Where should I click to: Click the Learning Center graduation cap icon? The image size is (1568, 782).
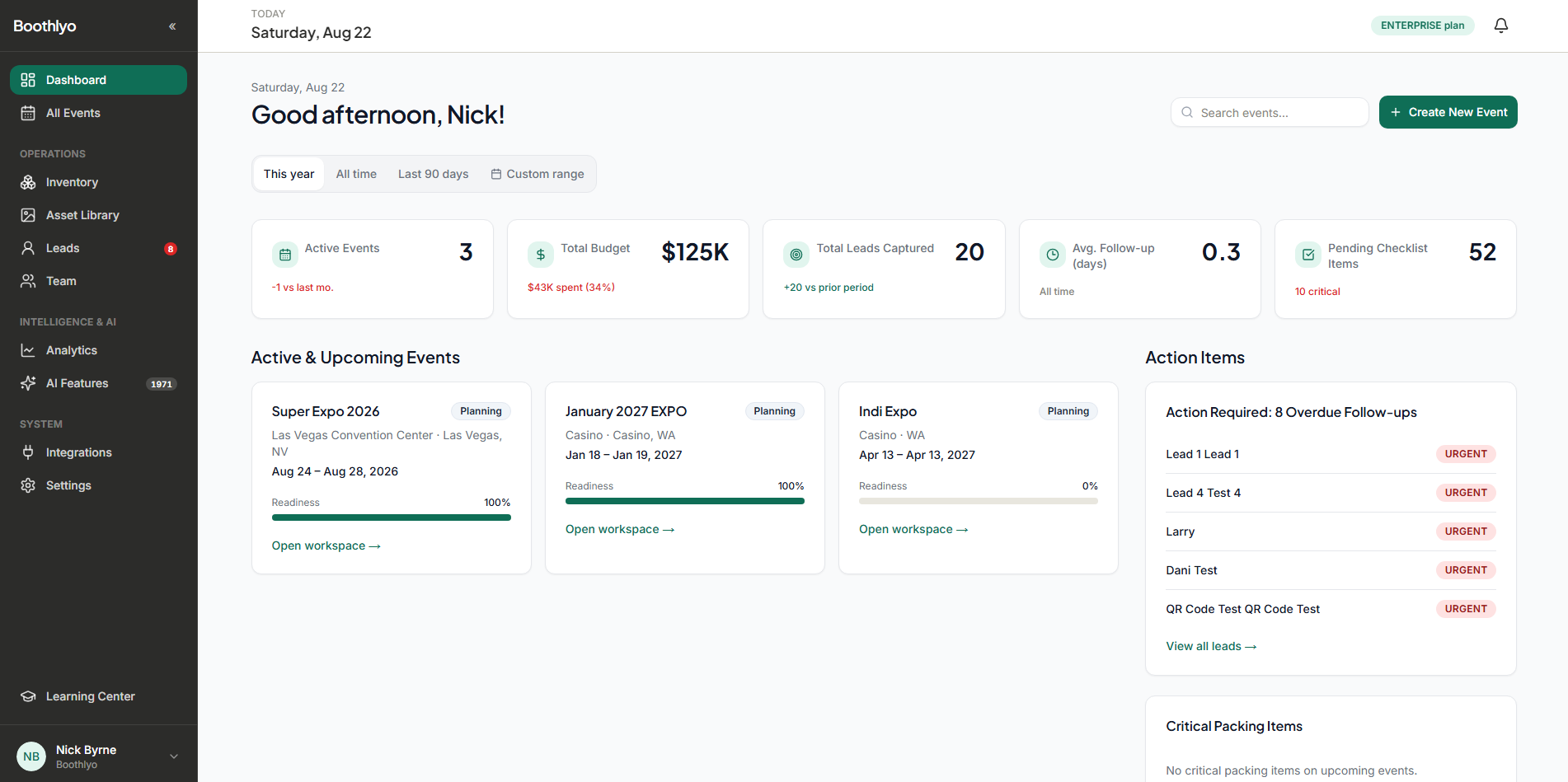pyautogui.click(x=28, y=696)
